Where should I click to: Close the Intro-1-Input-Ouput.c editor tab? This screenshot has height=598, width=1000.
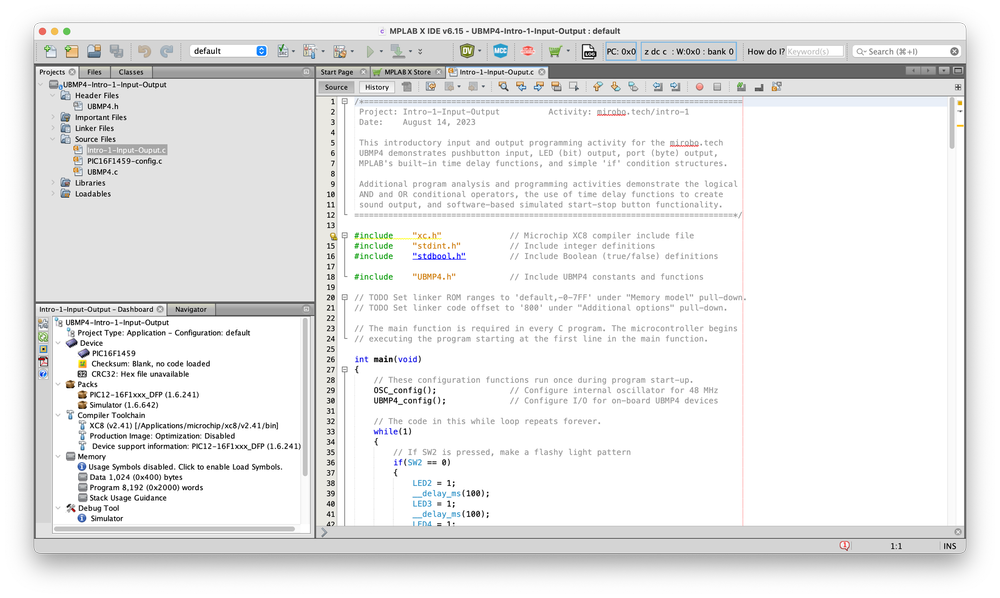[x=542, y=72]
